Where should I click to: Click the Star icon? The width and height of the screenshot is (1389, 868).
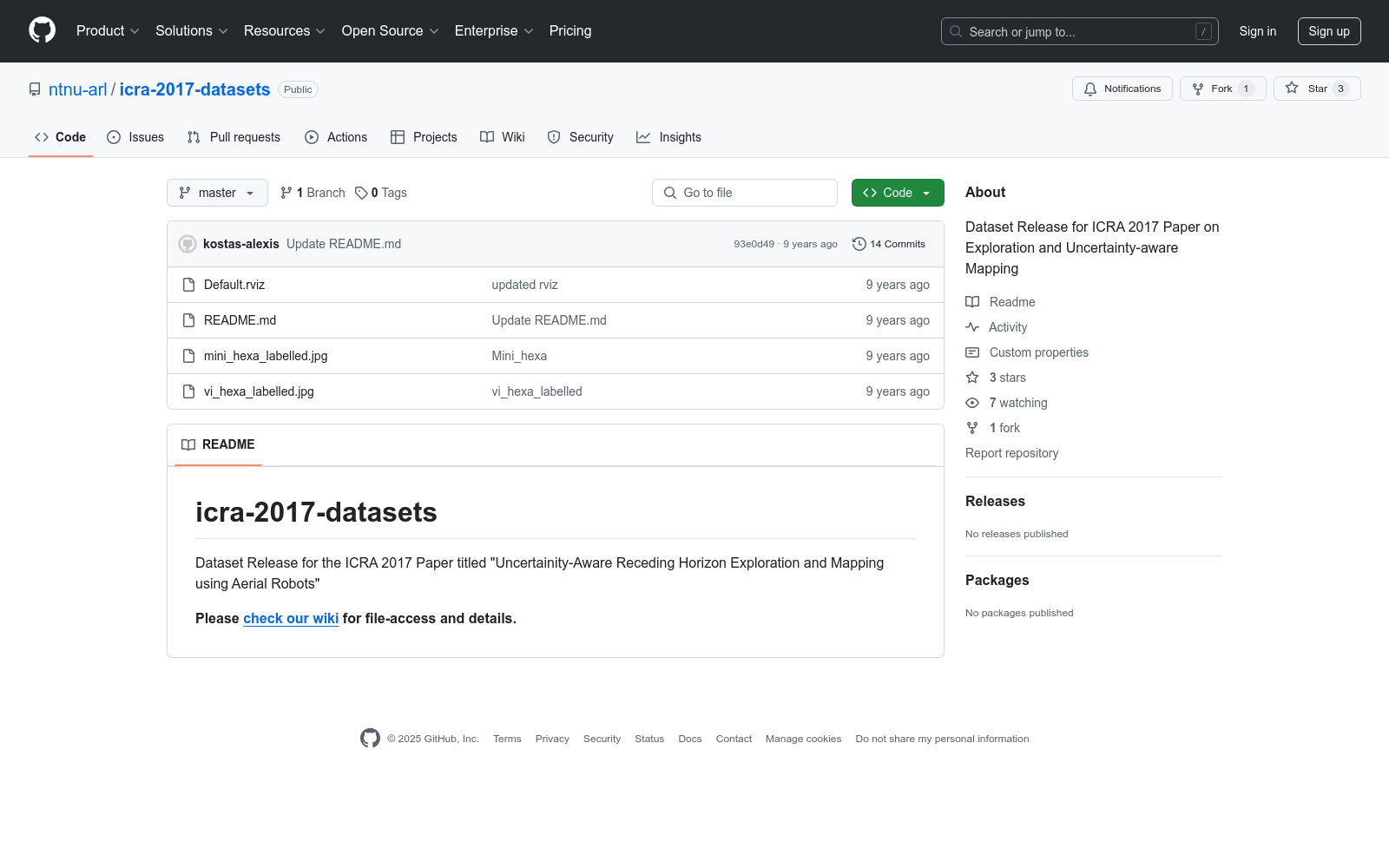(1292, 89)
